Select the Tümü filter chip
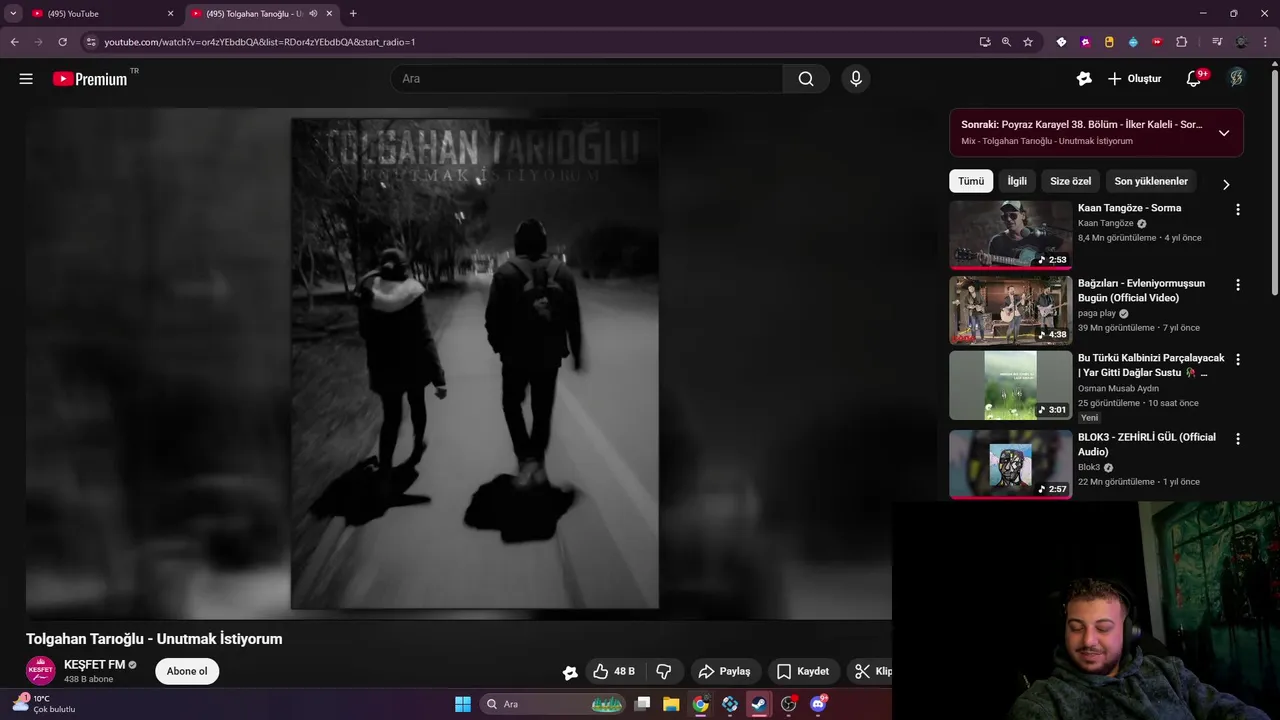1280x720 pixels. (971, 181)
